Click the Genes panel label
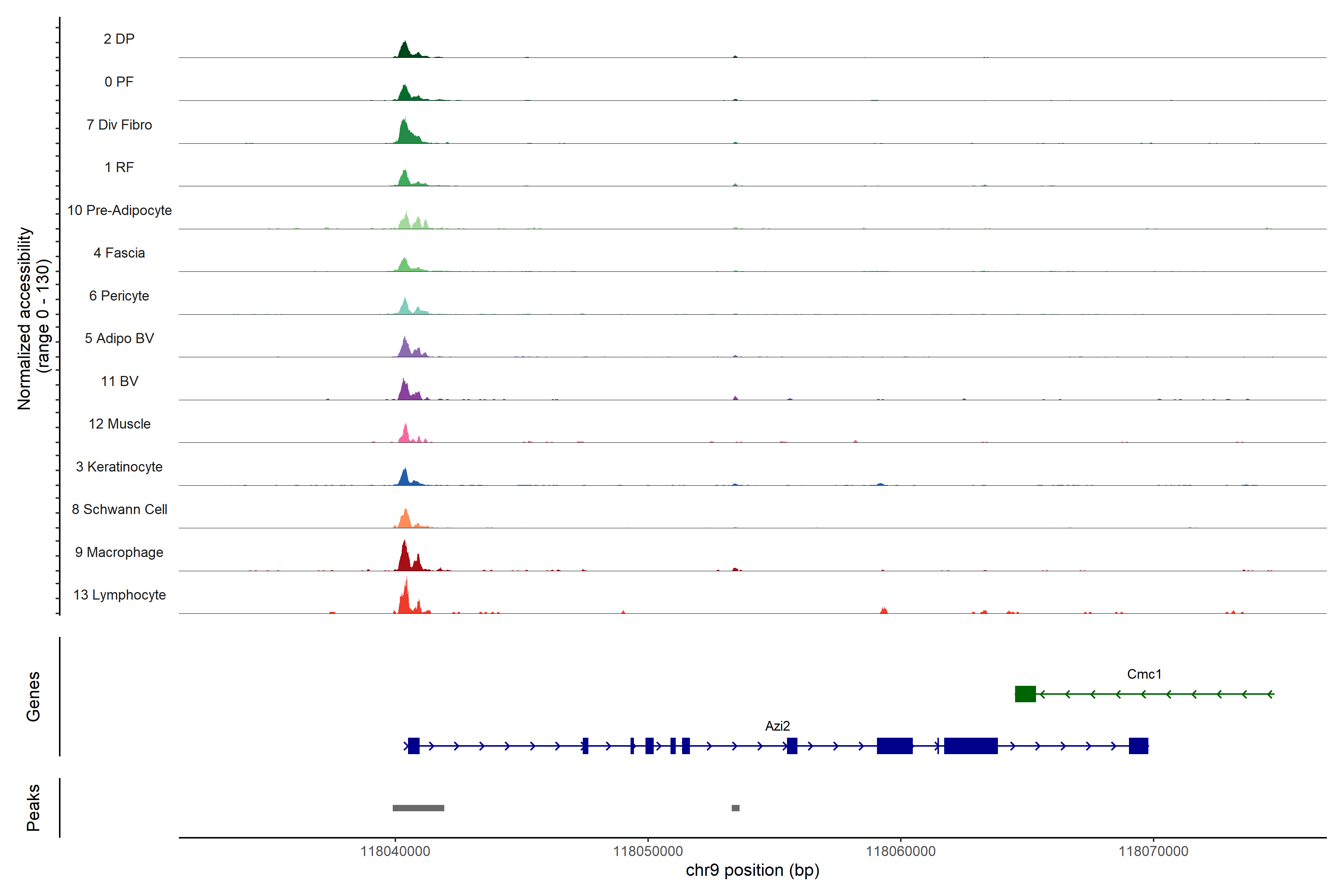This screenshot has height=896, width=1344. click(33, 697)
